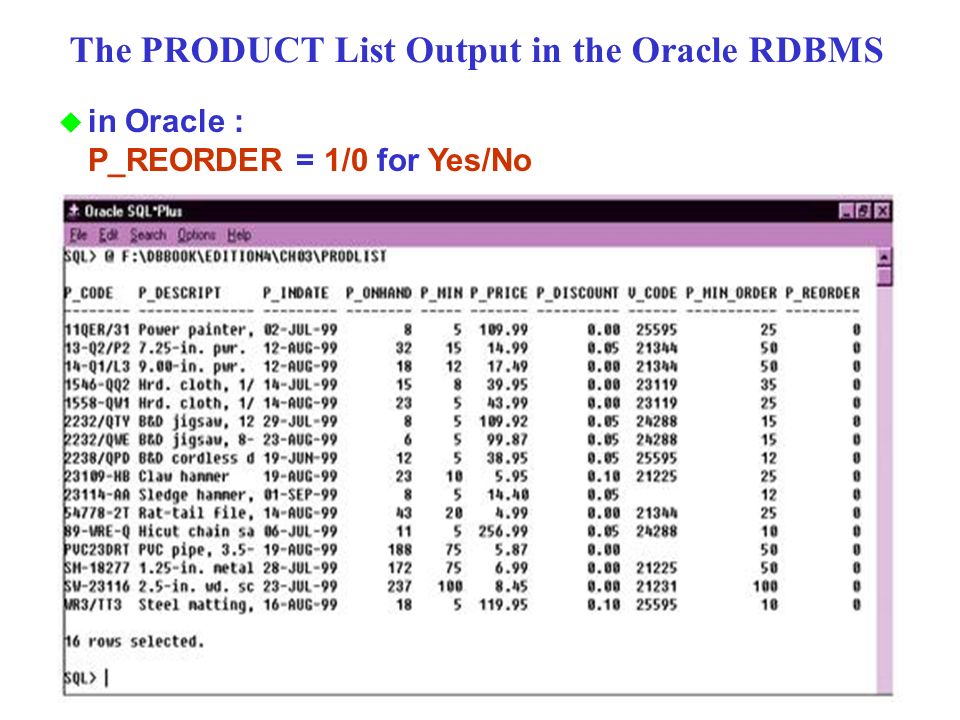This screenshot has height=720, width=960.
Task: Click the Oracle SQL*Plus title bar icon
Action: click(73, 211)
